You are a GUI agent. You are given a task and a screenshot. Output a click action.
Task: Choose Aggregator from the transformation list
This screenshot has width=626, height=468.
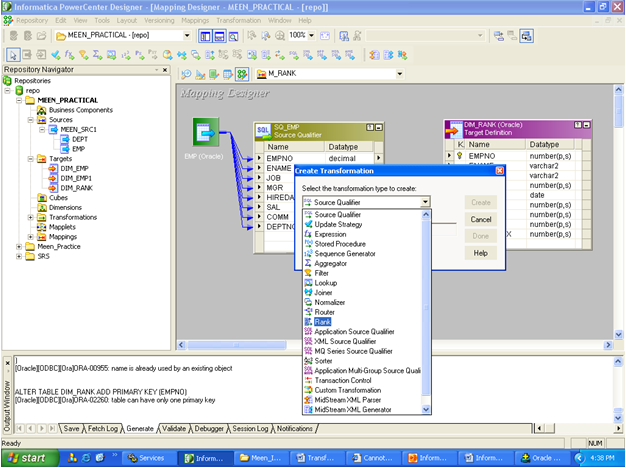[331, 264]
